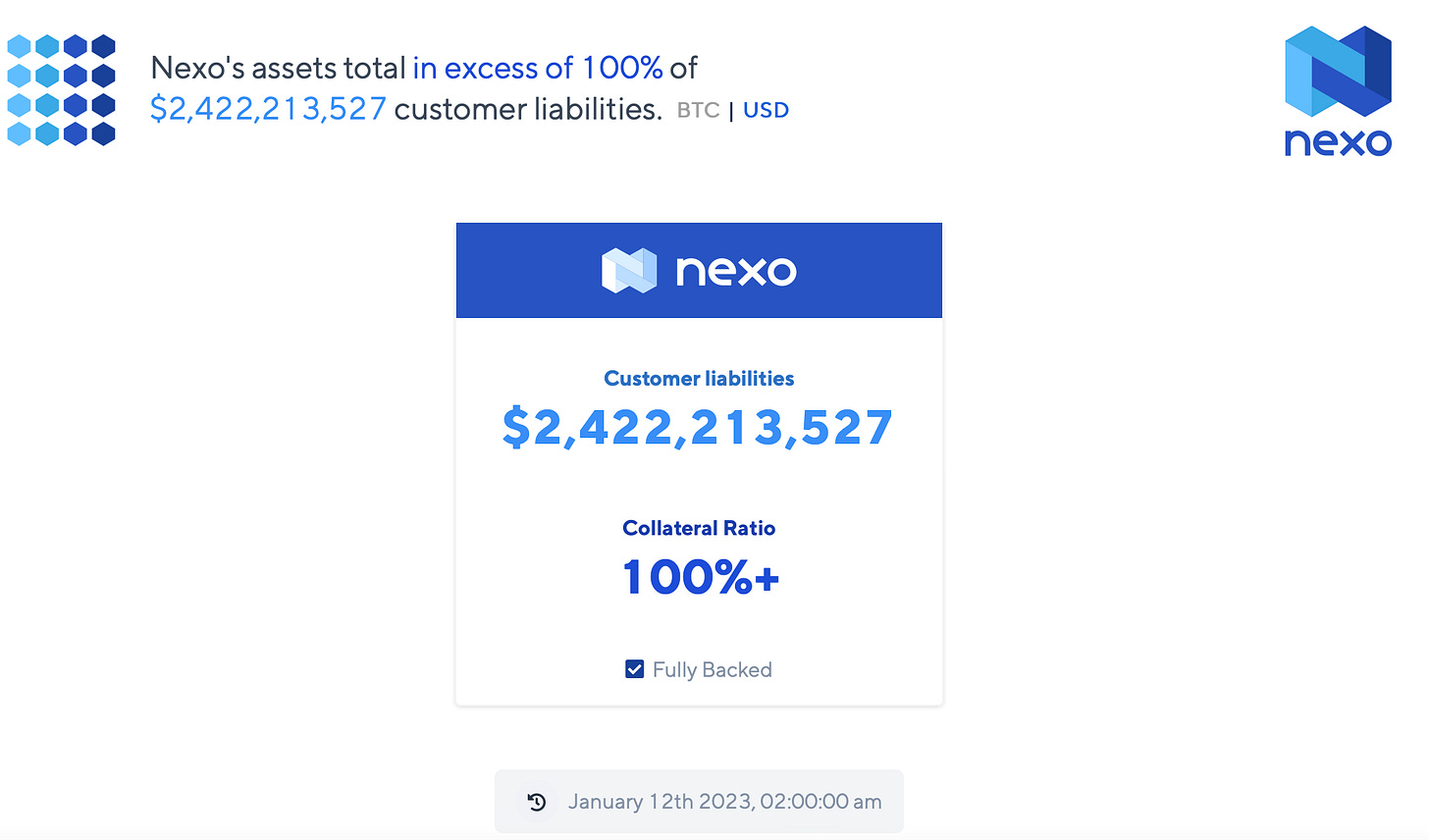Open the January 12th 2023 timestamp selector
The height and width of the screenshot is (840, 1429).
coord(724,802)
